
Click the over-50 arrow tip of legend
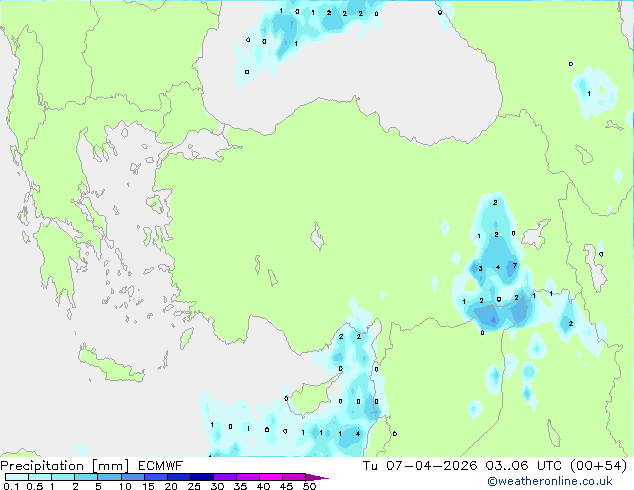coord(317,477)
